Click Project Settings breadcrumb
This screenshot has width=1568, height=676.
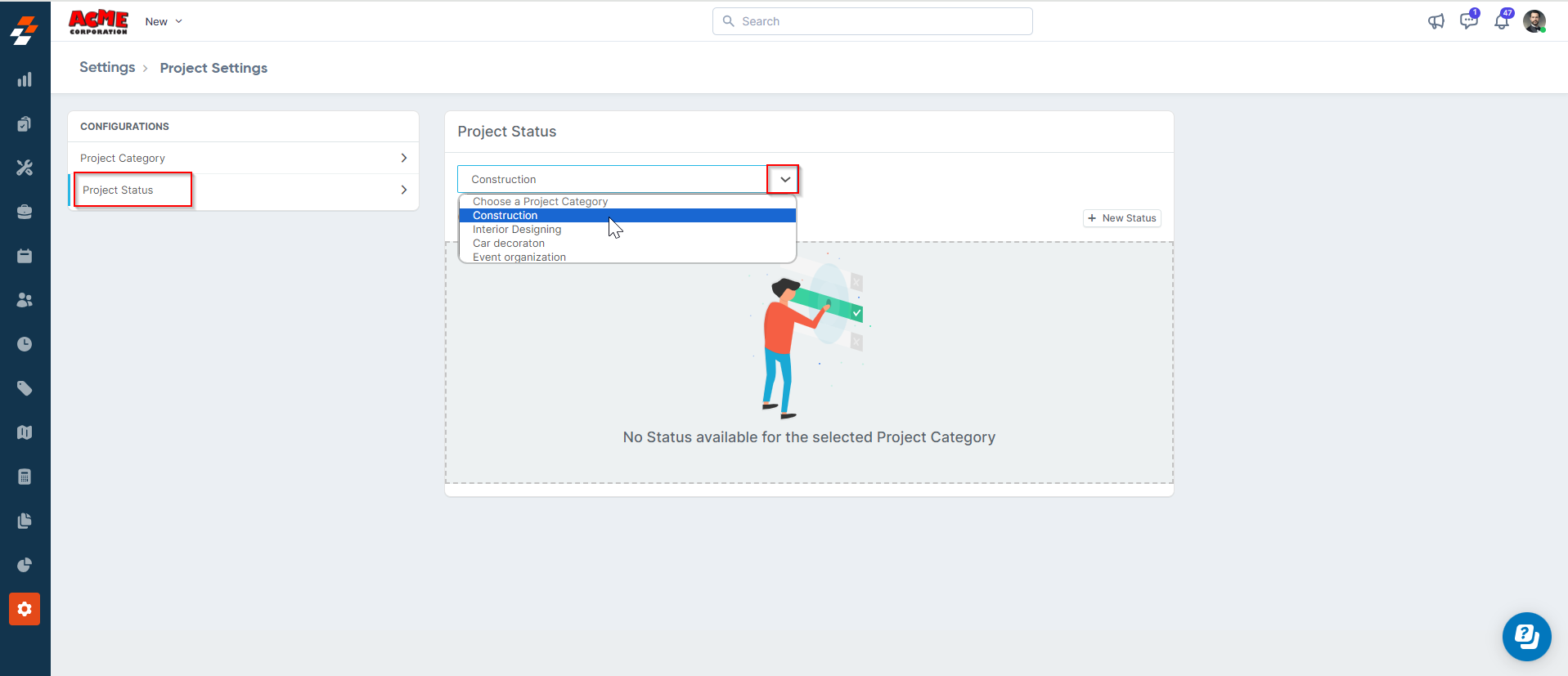(213, 68)
